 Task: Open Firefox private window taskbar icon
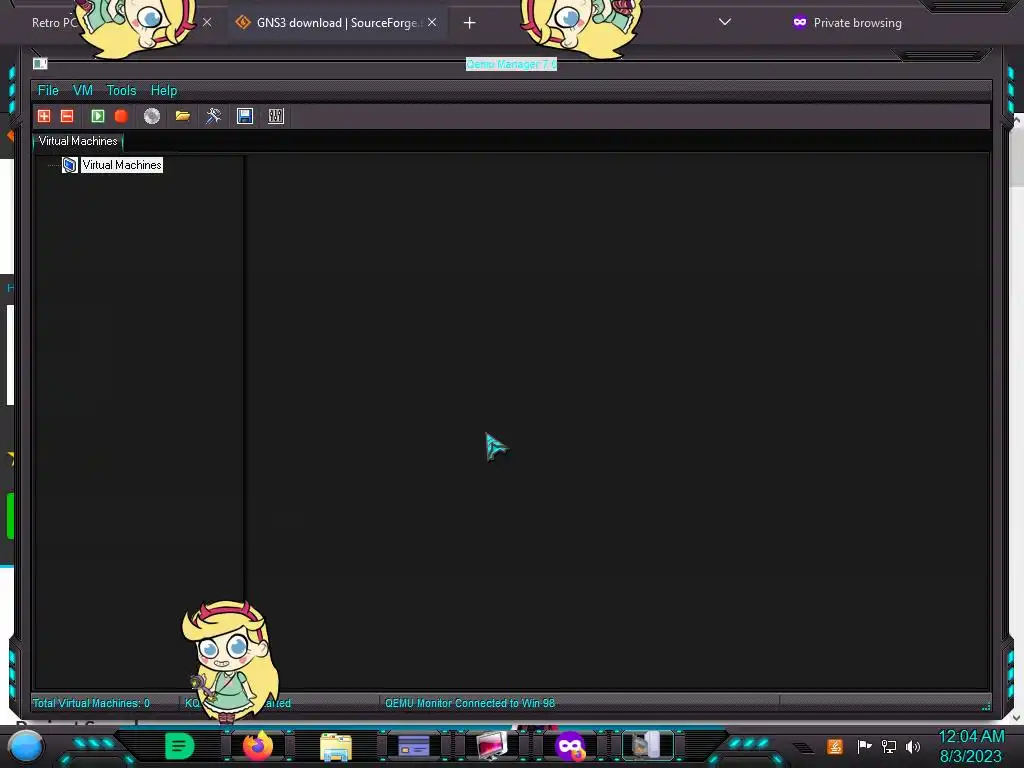point(569,746)
